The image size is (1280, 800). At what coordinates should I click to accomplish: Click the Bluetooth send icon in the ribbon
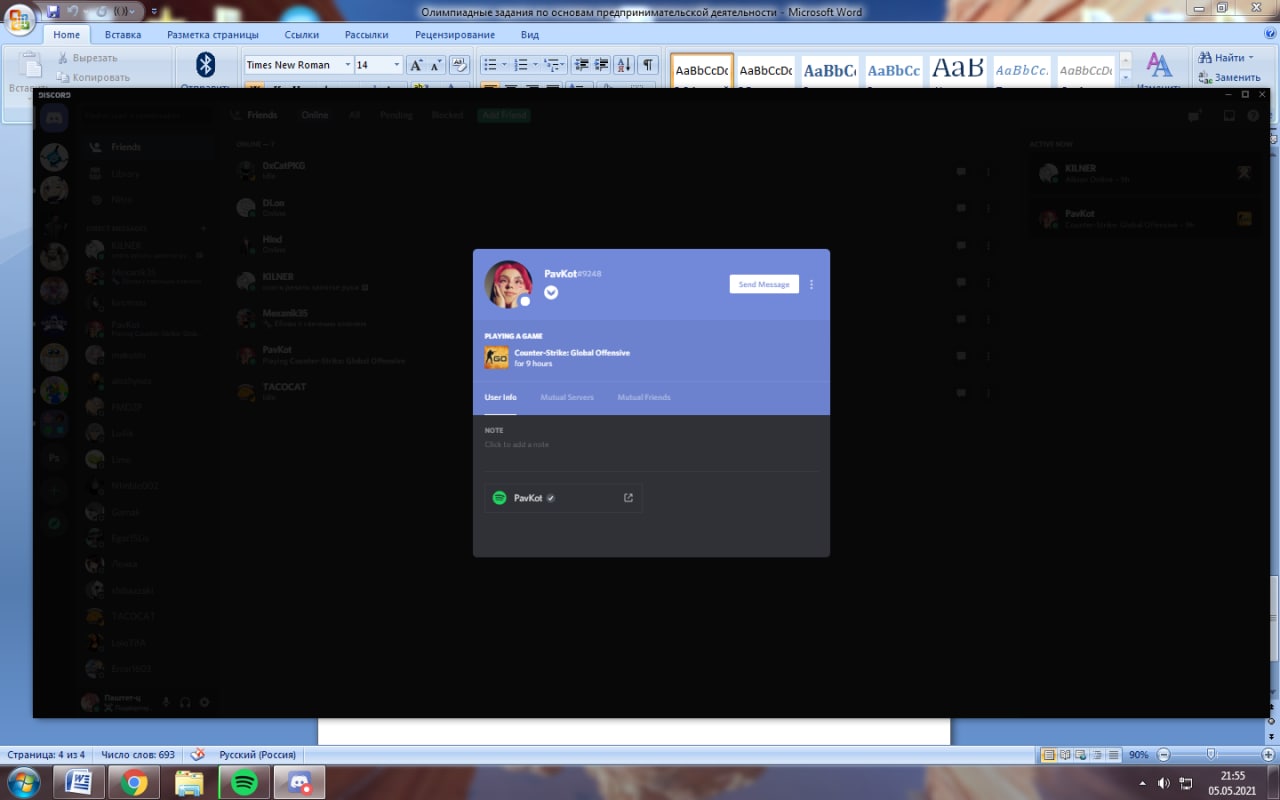pos(205,65)
